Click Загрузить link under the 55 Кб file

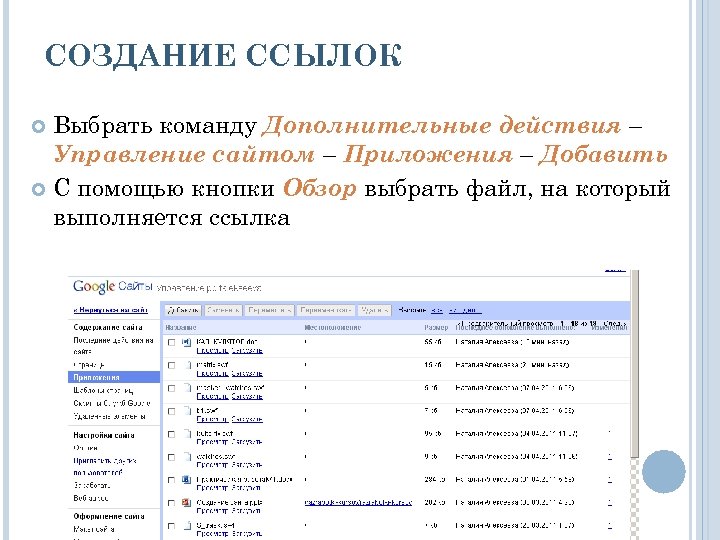[x=247, y=350]
